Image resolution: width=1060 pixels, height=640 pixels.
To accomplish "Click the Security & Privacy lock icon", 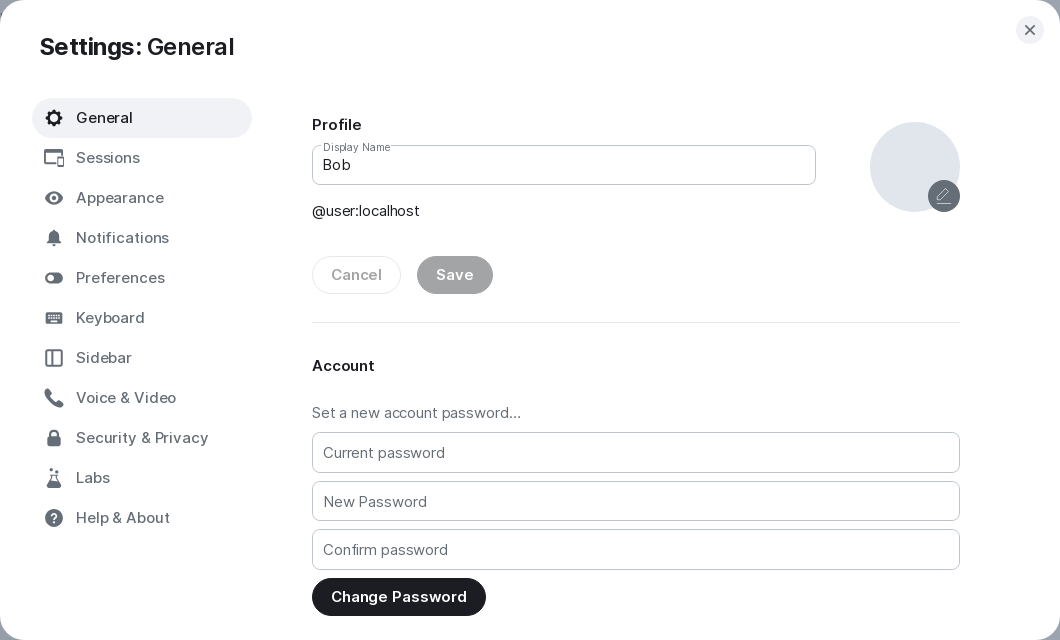I will [x=54, y=438].
